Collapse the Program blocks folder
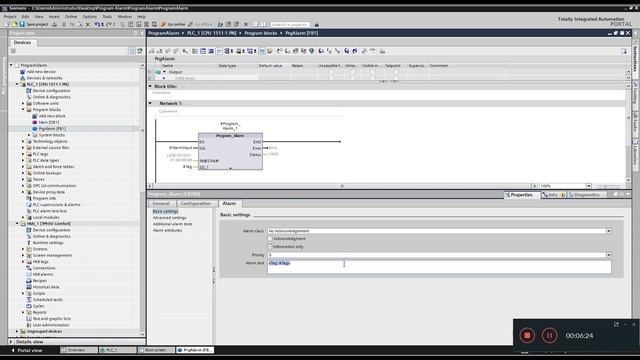 click(23, 110)
